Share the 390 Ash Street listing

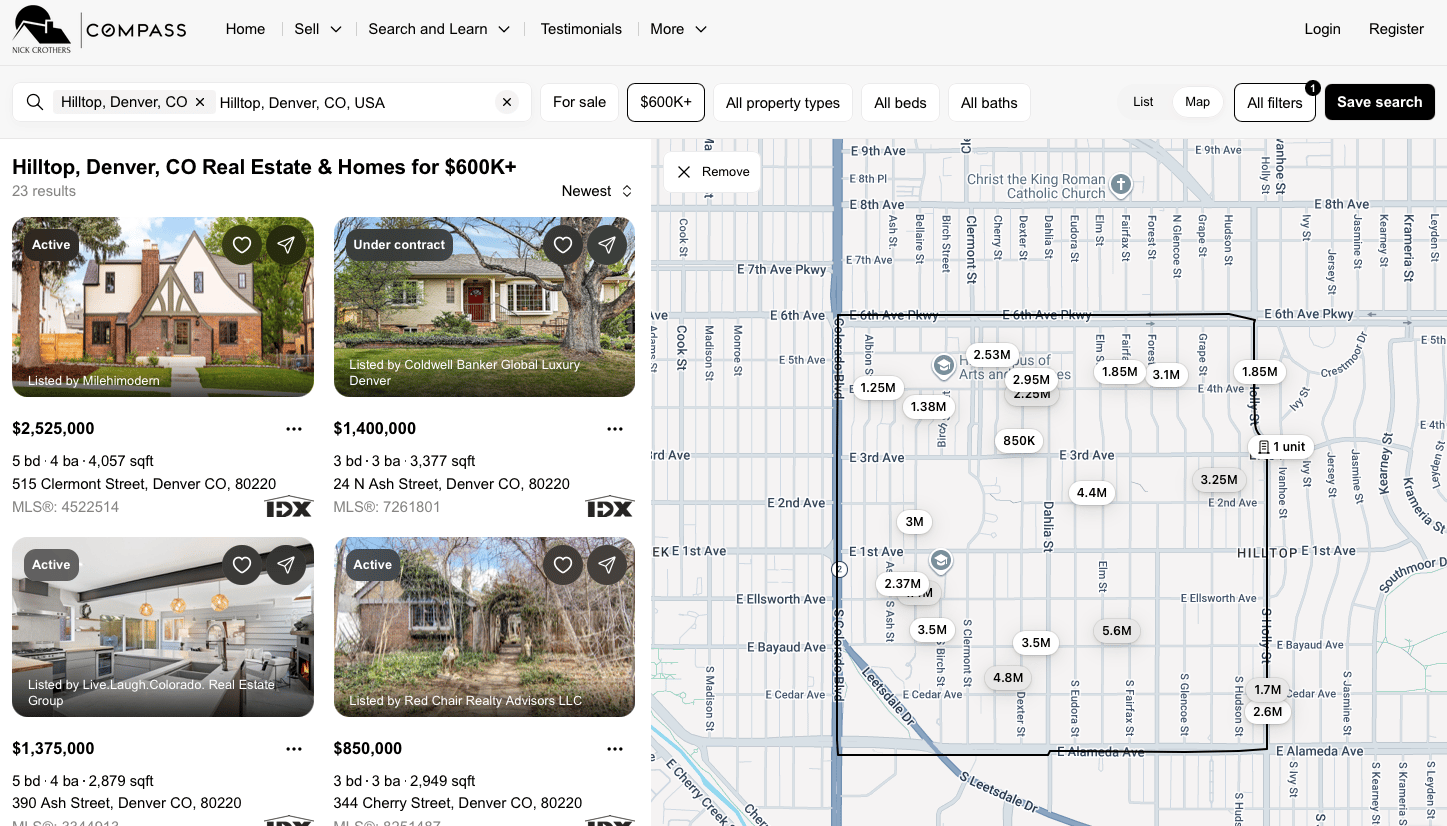pyautogui.click(x=286, y=565)
